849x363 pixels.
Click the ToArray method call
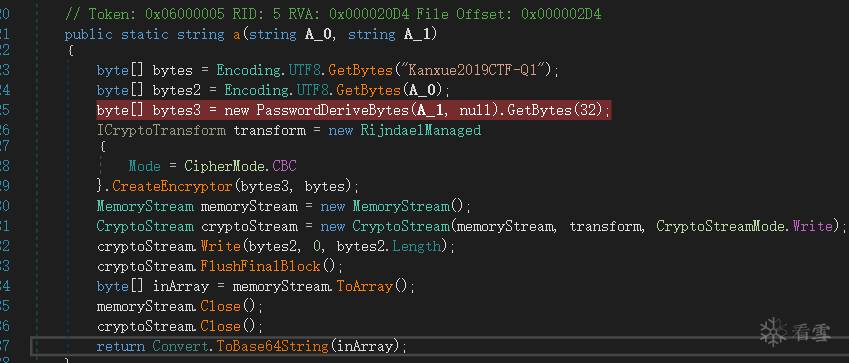pyautogui.click(x=364, y=286)
